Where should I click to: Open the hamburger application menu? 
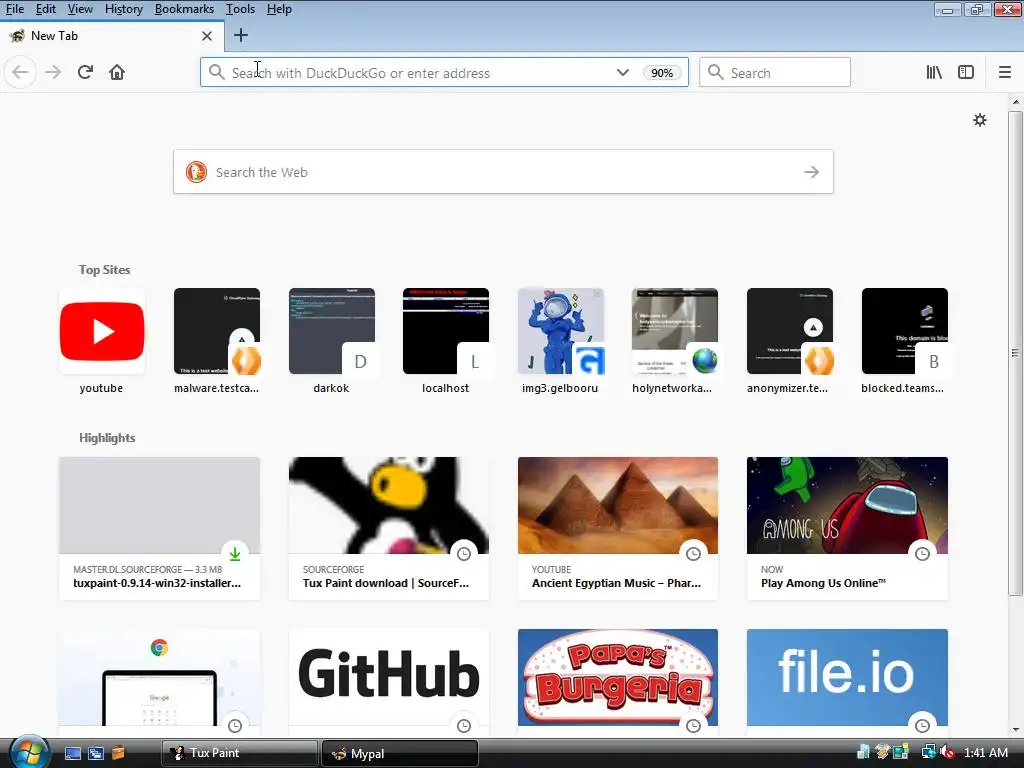(1005, 72)
